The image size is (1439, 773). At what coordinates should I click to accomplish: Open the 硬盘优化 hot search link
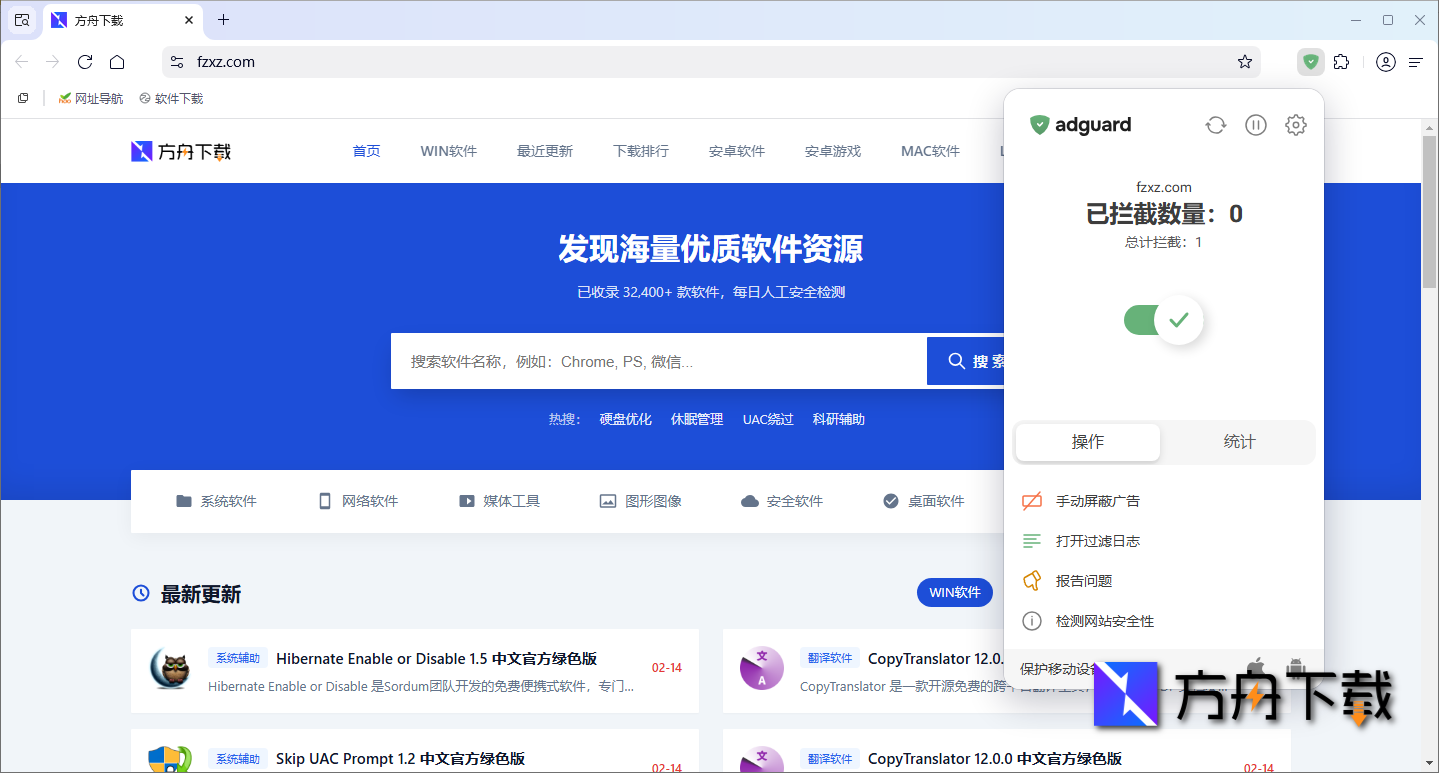624,419
